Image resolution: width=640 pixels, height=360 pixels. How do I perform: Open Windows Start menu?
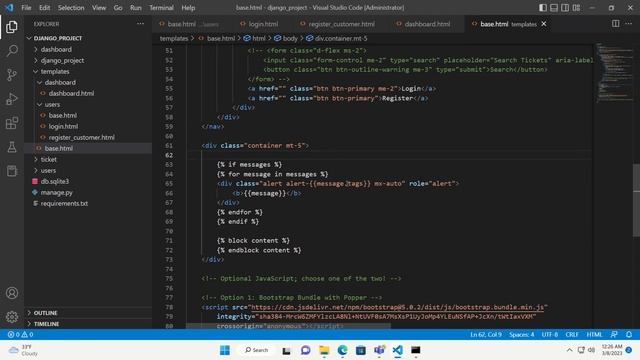click(x=225, y=350)
